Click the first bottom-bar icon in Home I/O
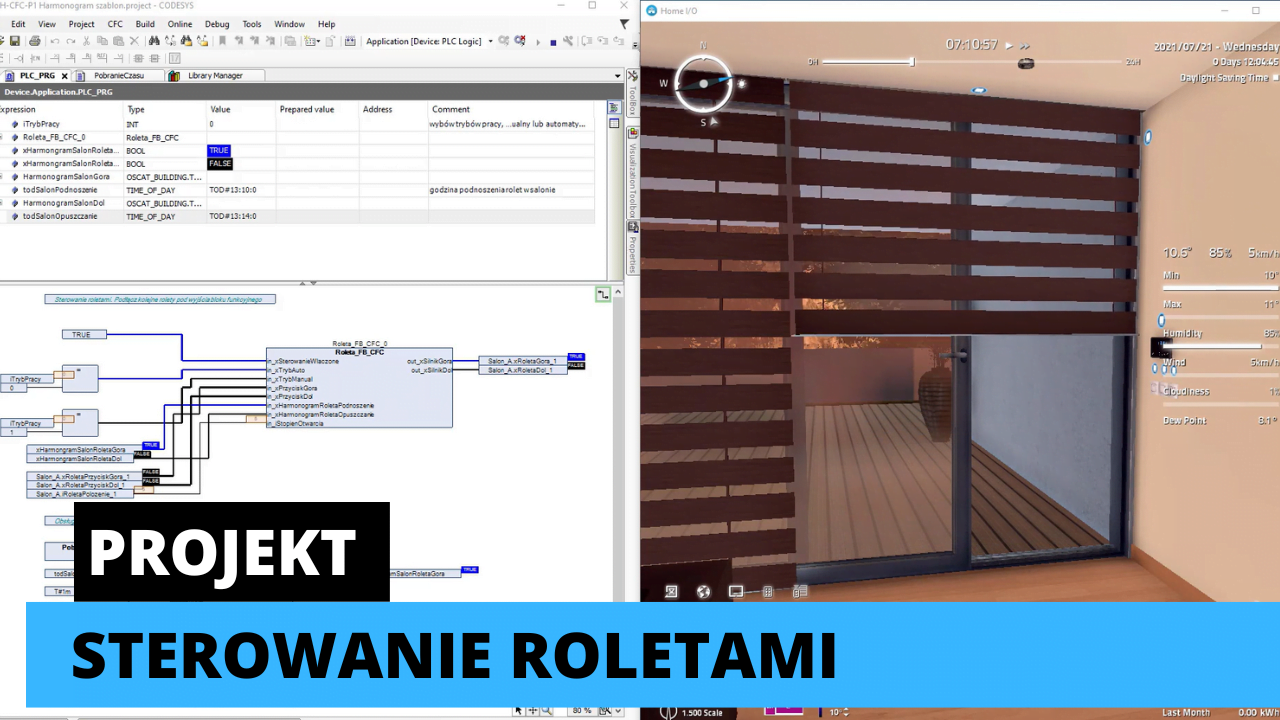 tap(671, 592)
